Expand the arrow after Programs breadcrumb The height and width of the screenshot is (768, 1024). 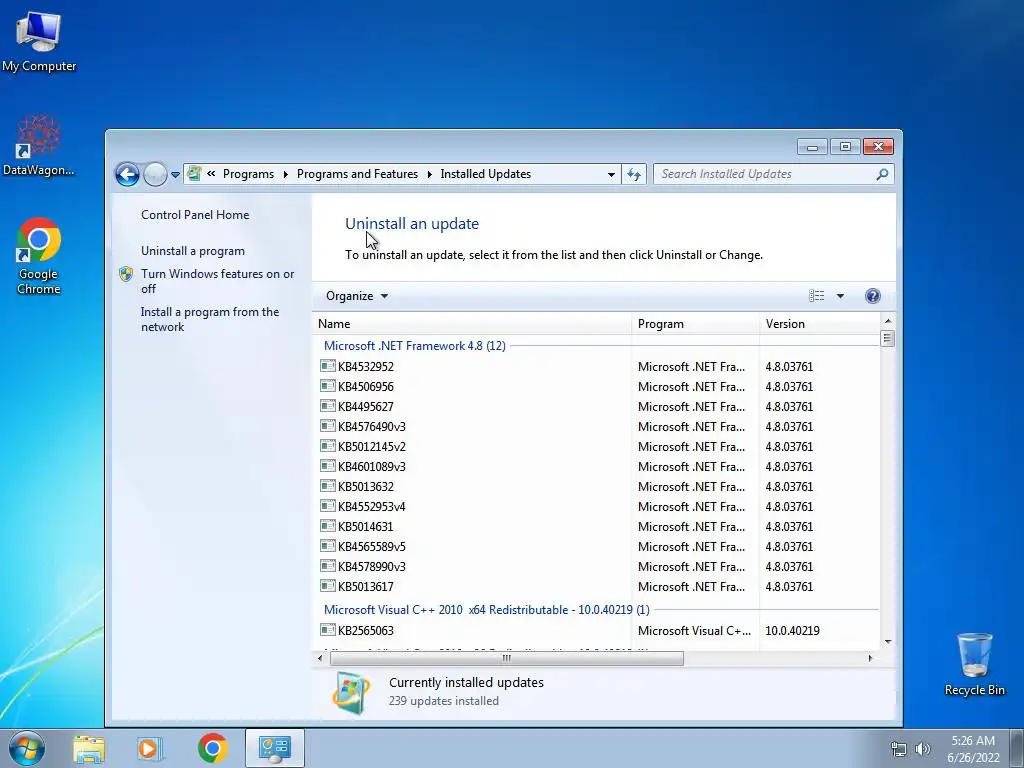[285, 174]
